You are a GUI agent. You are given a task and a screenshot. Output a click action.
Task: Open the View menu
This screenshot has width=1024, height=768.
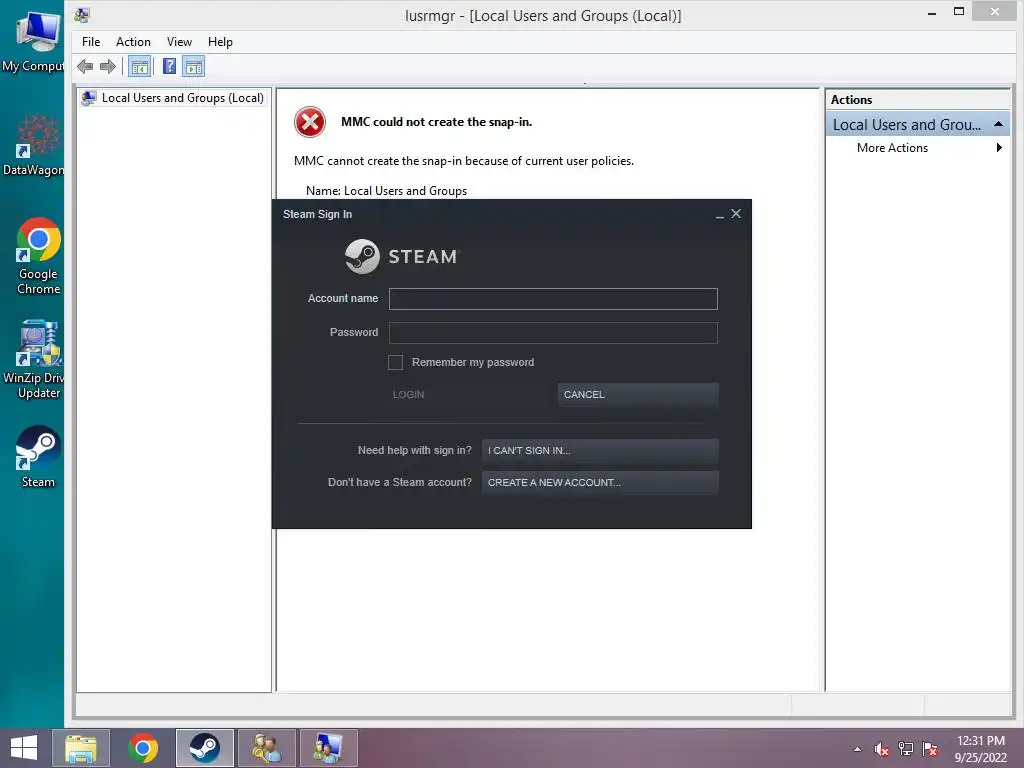[179, 42]
